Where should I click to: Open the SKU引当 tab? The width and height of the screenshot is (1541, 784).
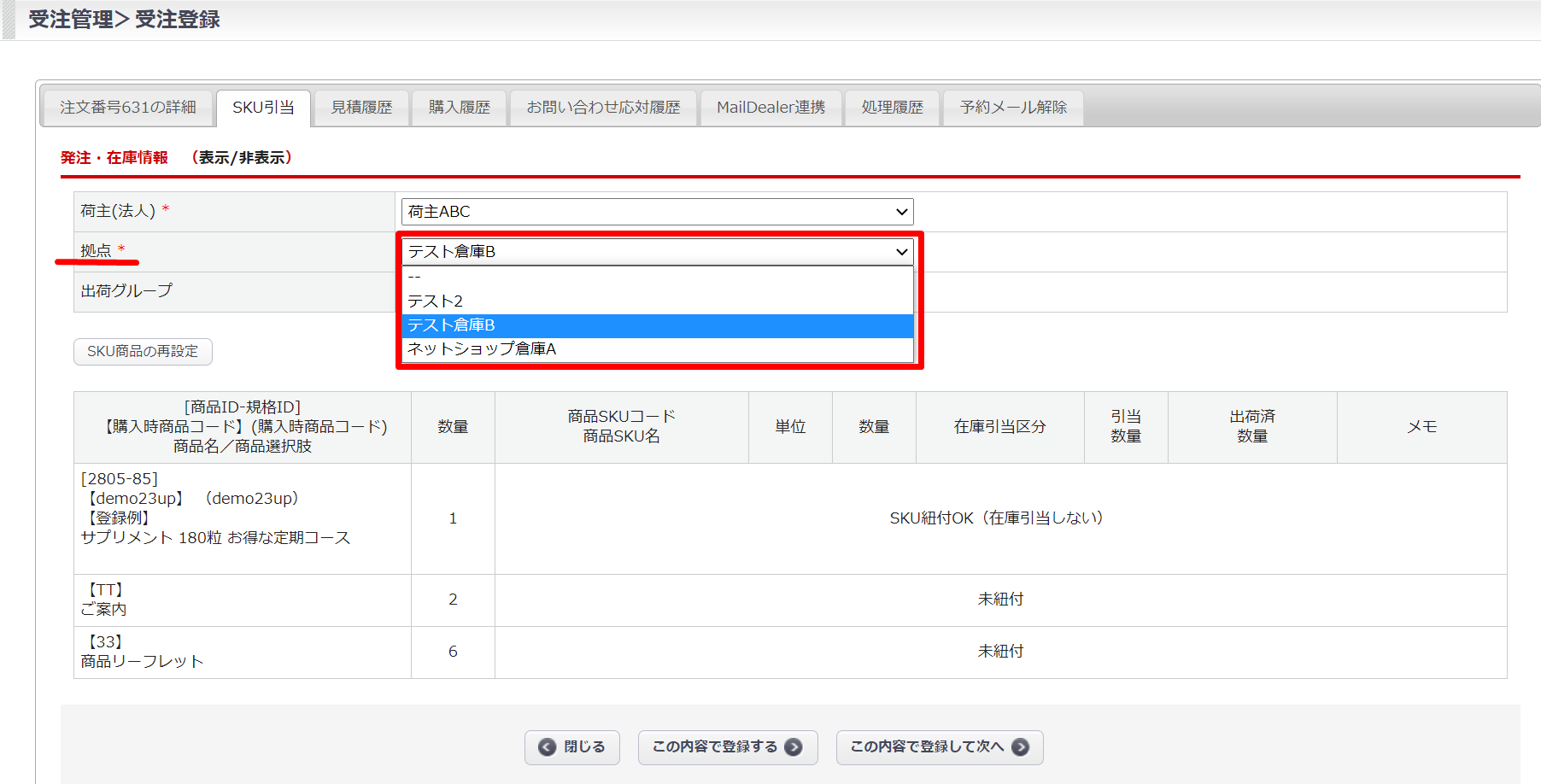(x=263, y=108)
